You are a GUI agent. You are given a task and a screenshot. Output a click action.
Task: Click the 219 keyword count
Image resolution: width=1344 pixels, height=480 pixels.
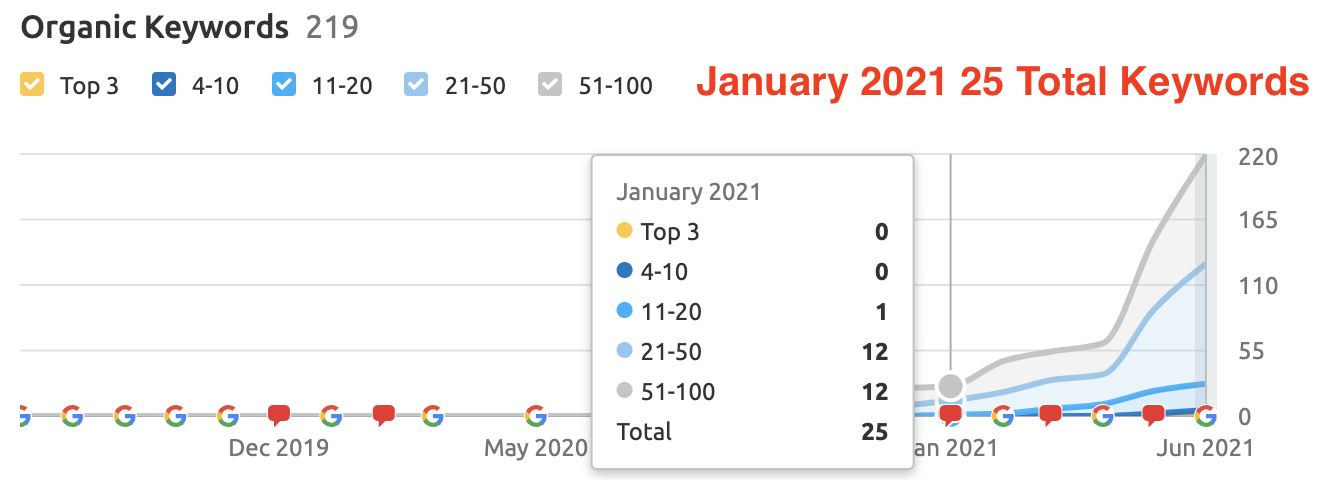pos(332,27)
